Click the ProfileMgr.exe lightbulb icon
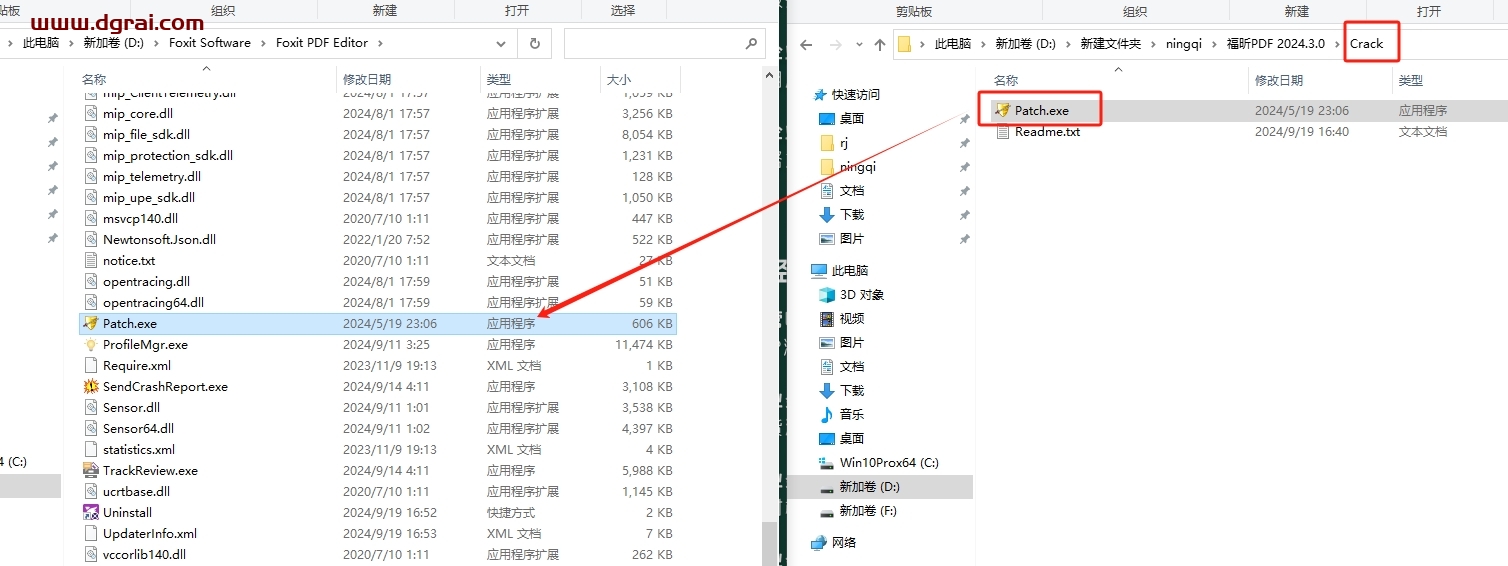 [91, 344]
